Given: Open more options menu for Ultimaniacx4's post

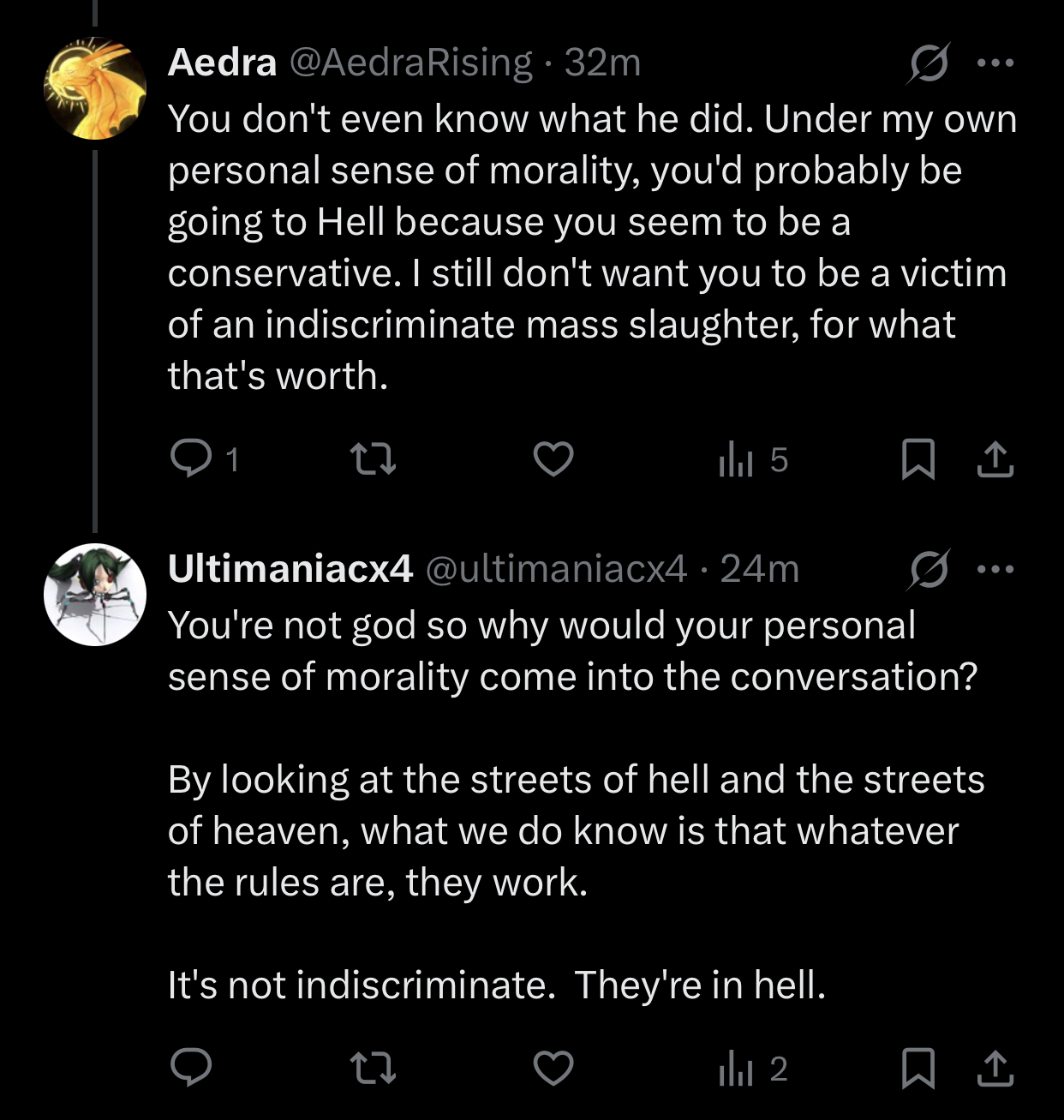Looking at the screenshot, I should pos(995,569).
